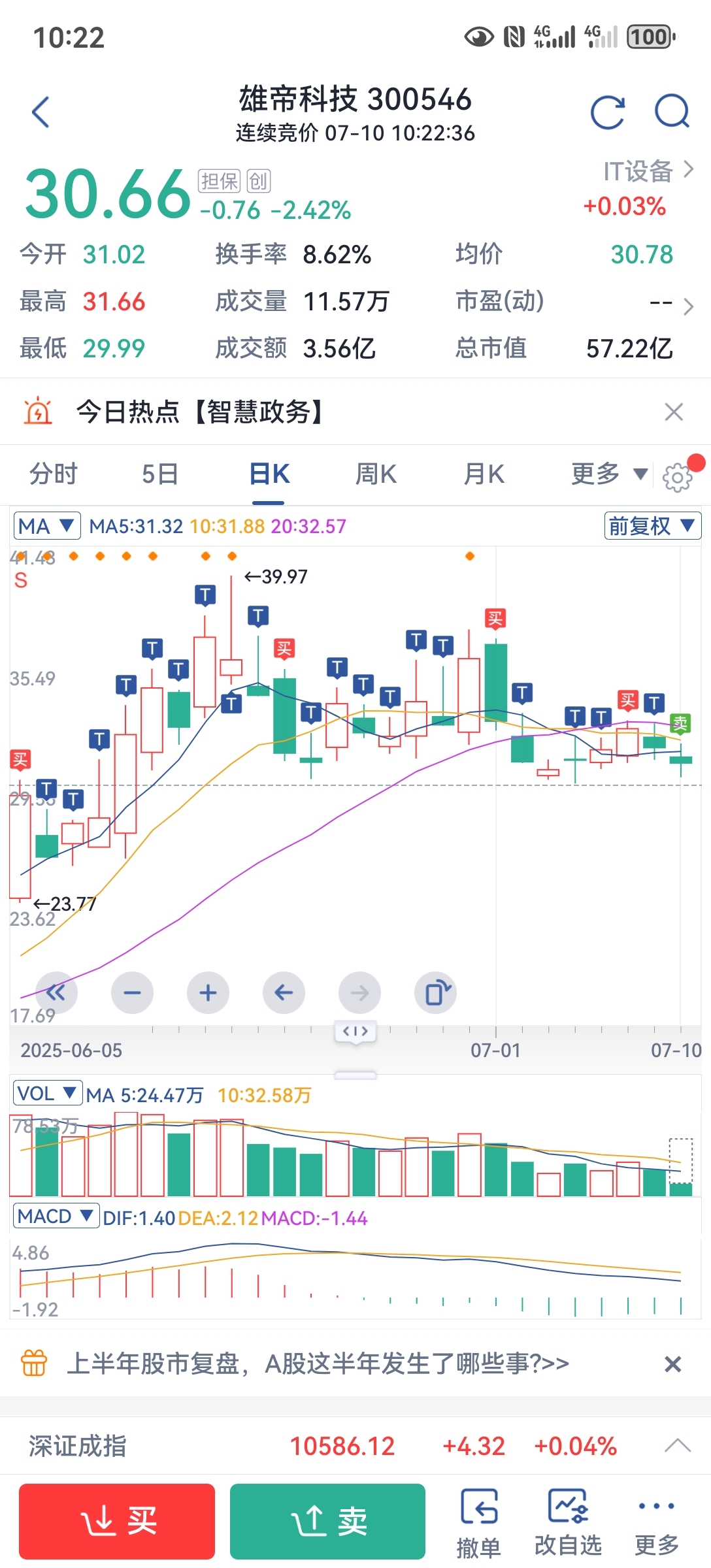Tap the 39.97 high price label
The height and width of the screenshot is (1568, 711).
point(275,577)
